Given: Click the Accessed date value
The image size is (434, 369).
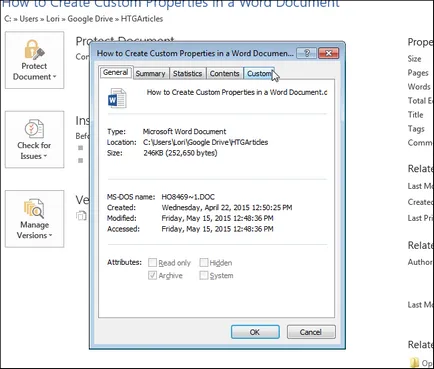Looking at the screenshot, I should pos(217,229).
